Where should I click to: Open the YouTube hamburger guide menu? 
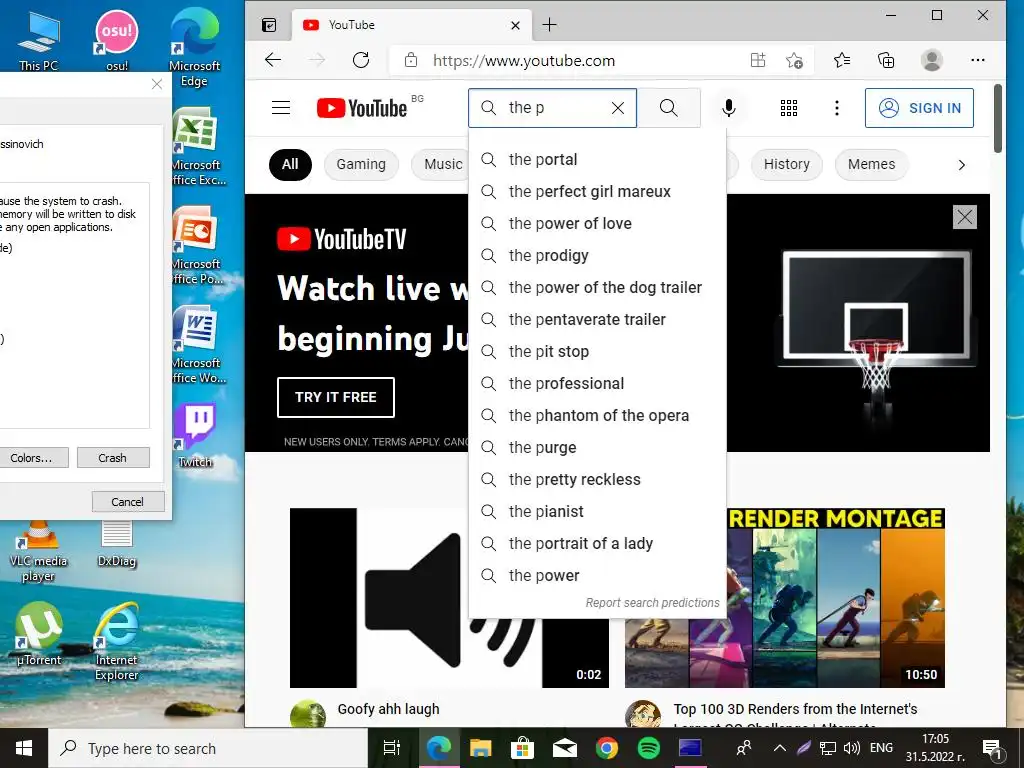(x=281, y=108)
